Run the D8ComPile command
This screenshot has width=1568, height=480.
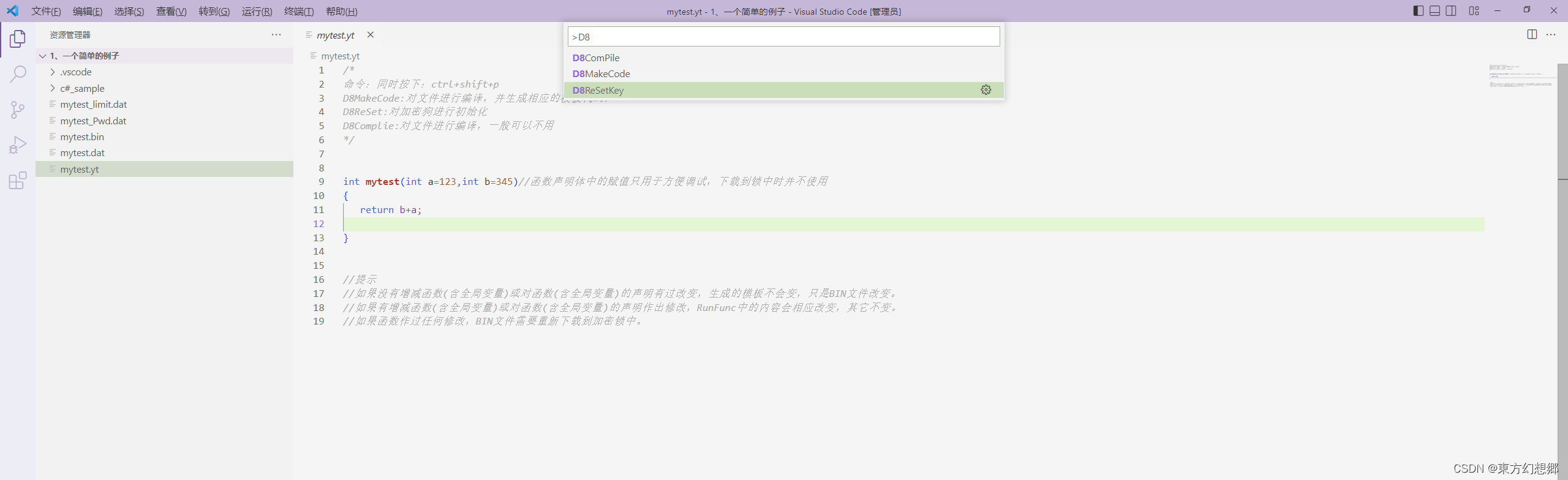point(784,58)
